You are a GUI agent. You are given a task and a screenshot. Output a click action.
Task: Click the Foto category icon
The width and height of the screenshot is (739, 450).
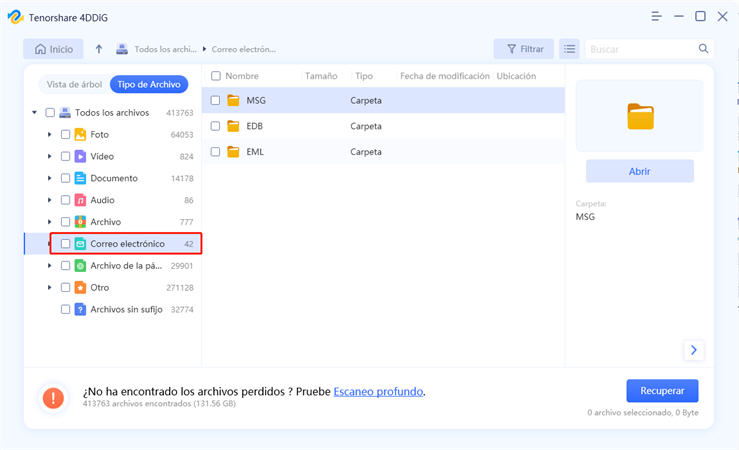coord(81,134)
